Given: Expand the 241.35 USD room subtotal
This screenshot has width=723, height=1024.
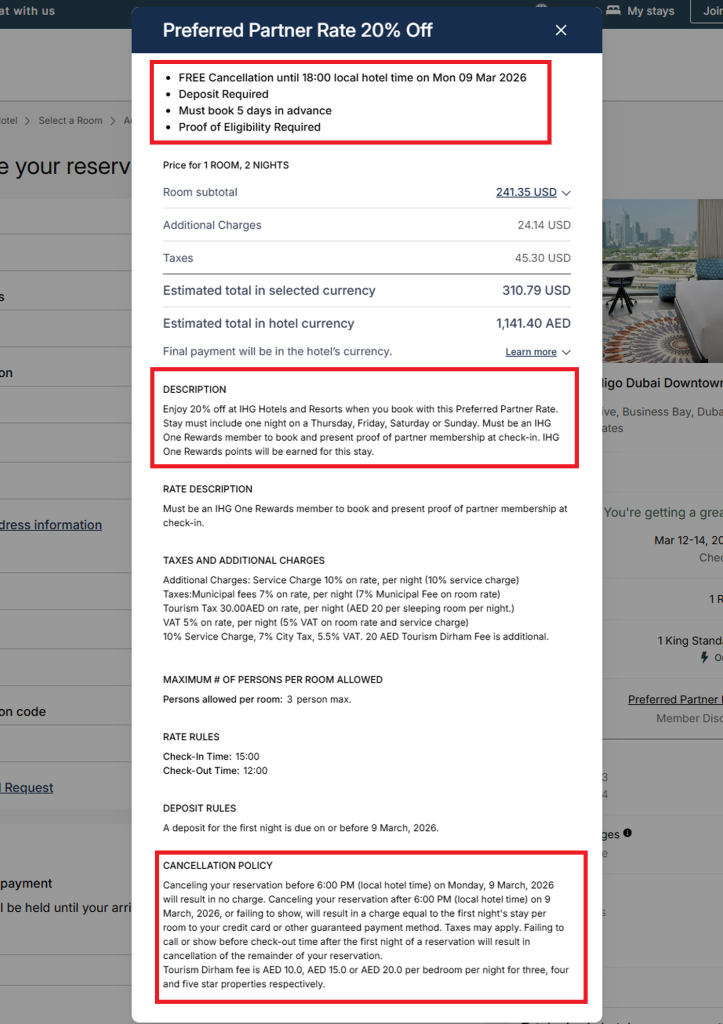Looking at the screenshot, I should point(526,192).
